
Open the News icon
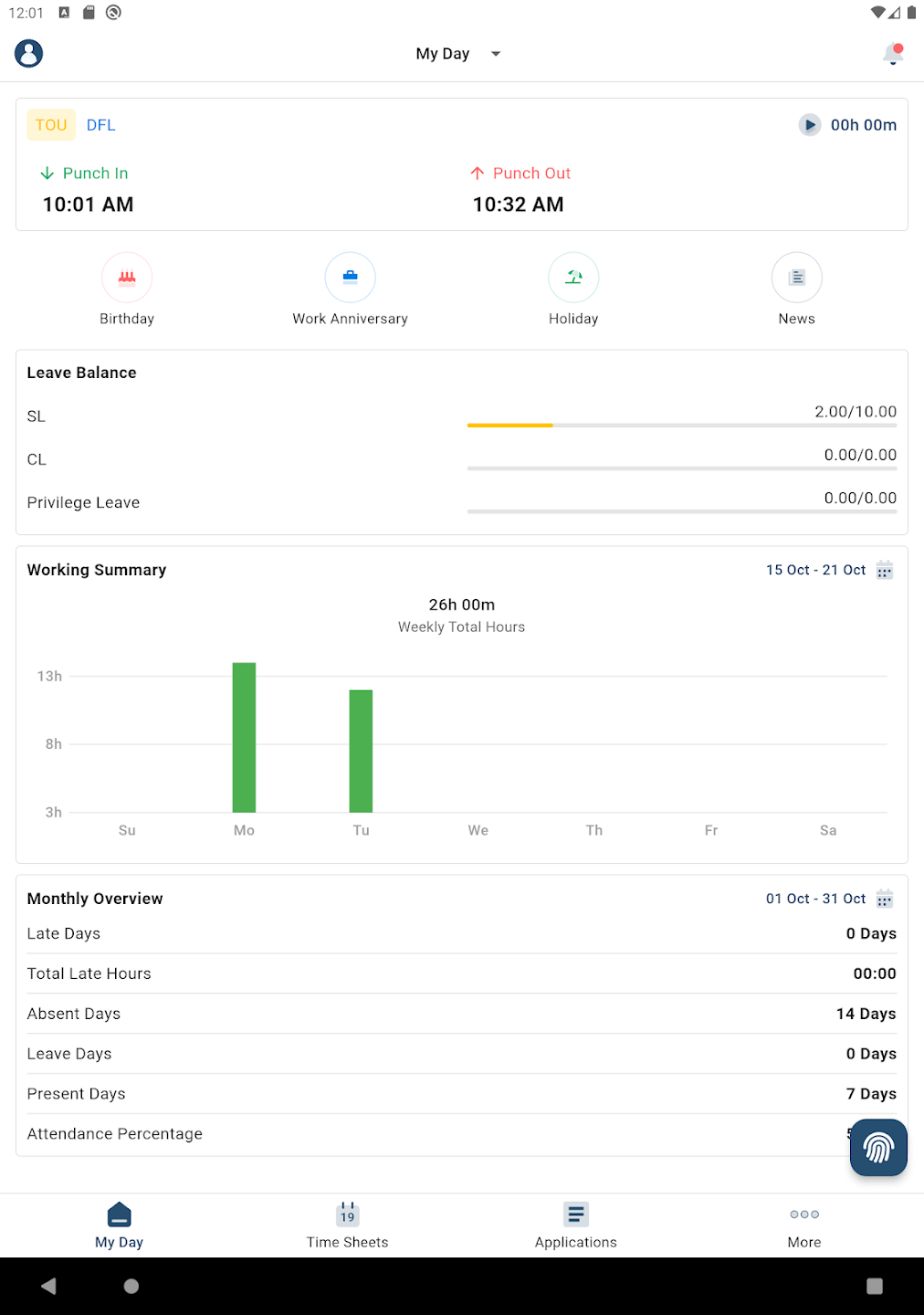[796, 278]
